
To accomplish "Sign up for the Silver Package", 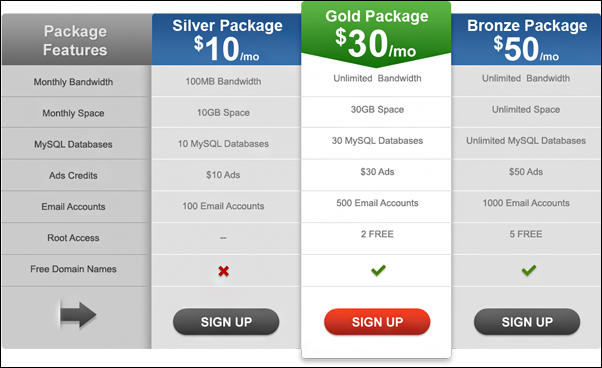I will (226, 322).
